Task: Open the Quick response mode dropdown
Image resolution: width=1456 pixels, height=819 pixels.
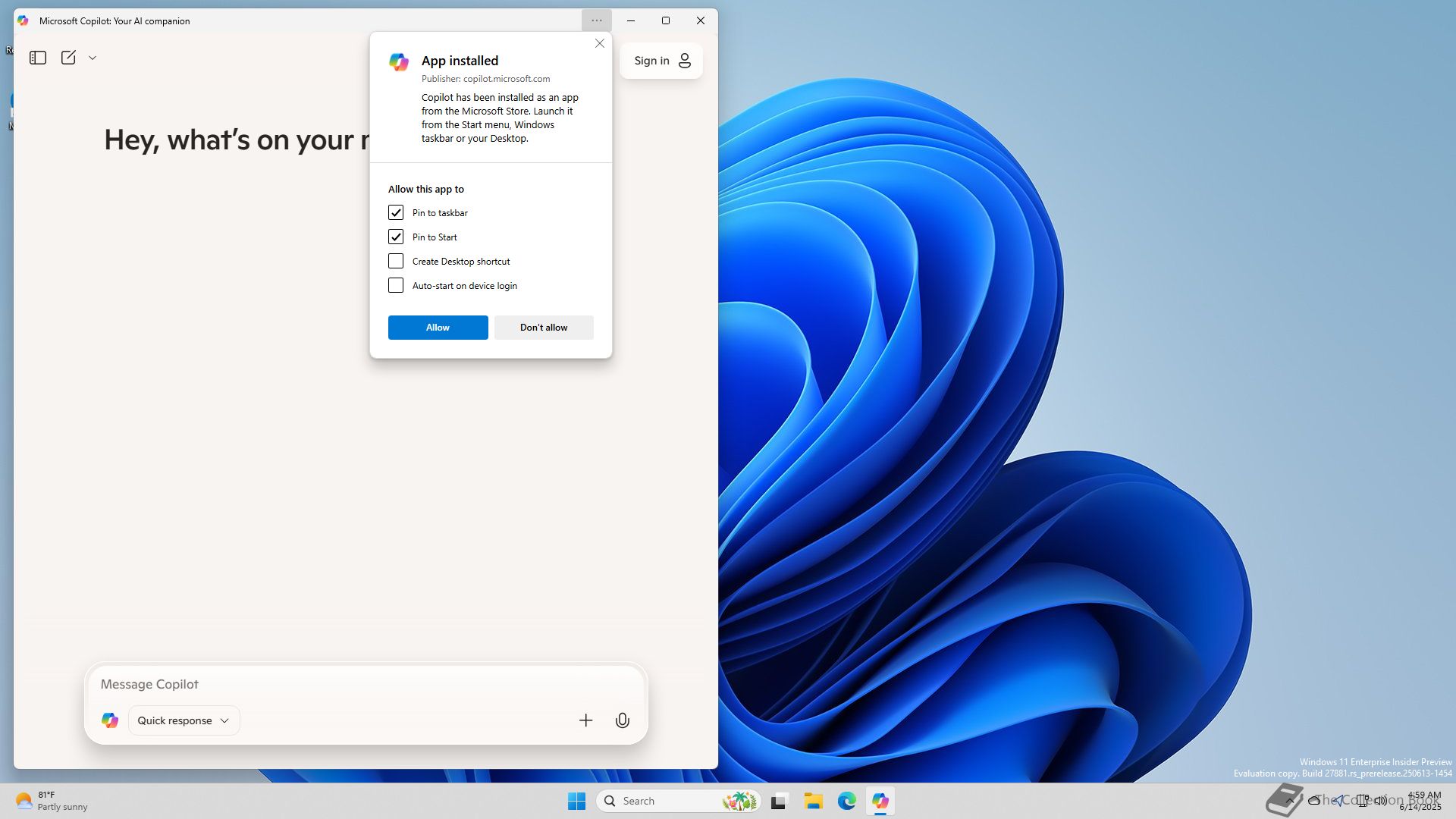Action: [184, 720]
